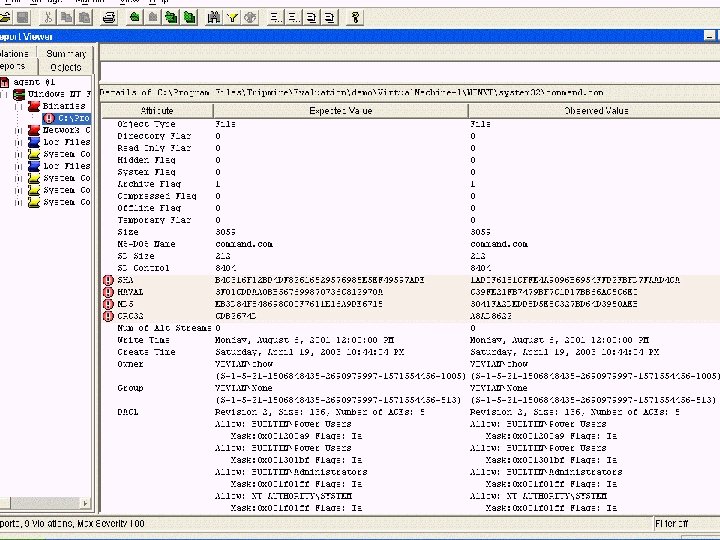Click the violation icon on the MD5 row
Screen dimensions: 720x540
coord(108,304)
